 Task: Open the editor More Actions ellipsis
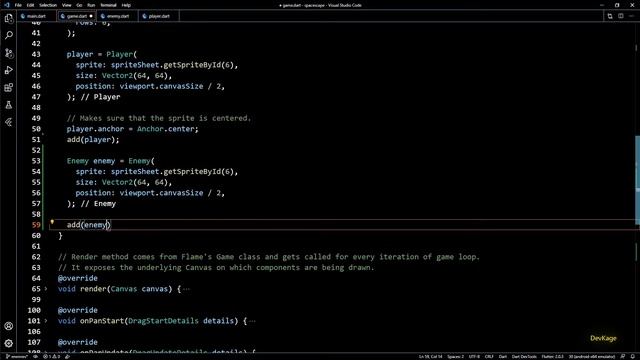point(631,16)
